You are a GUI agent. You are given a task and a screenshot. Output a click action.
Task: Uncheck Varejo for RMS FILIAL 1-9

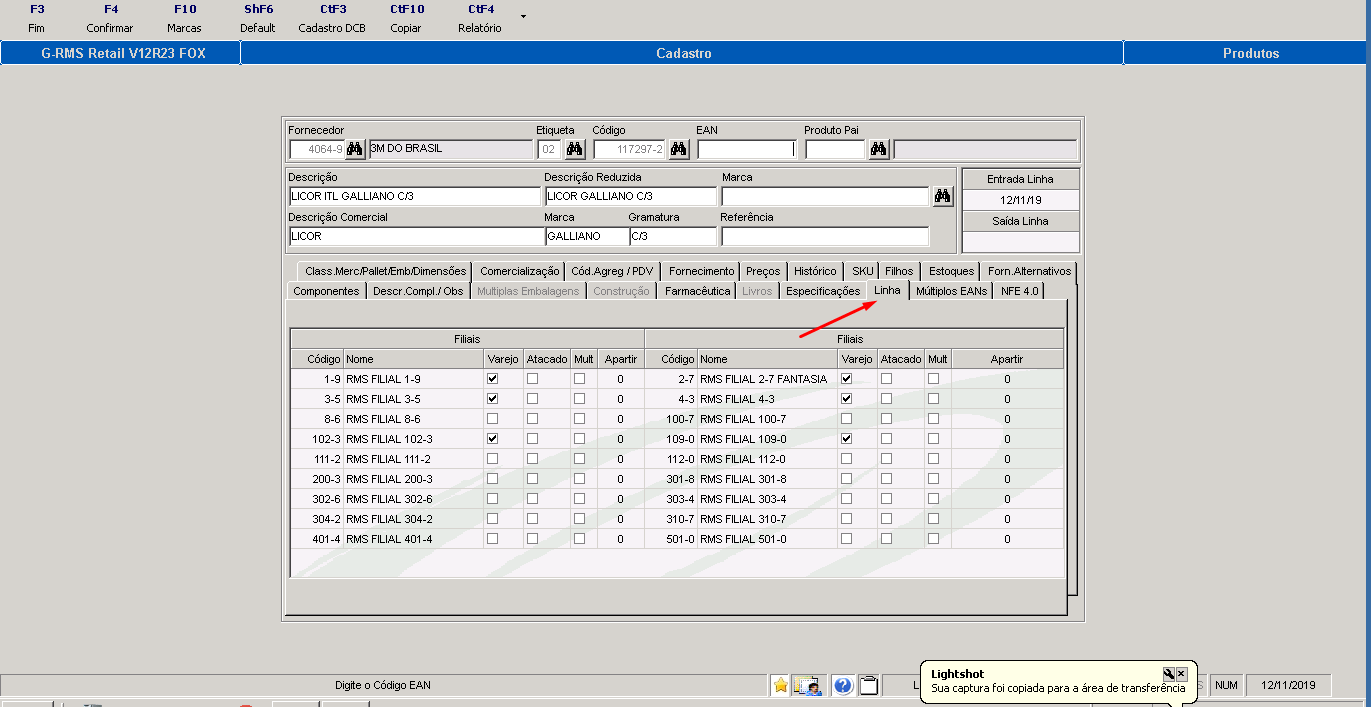492,379
